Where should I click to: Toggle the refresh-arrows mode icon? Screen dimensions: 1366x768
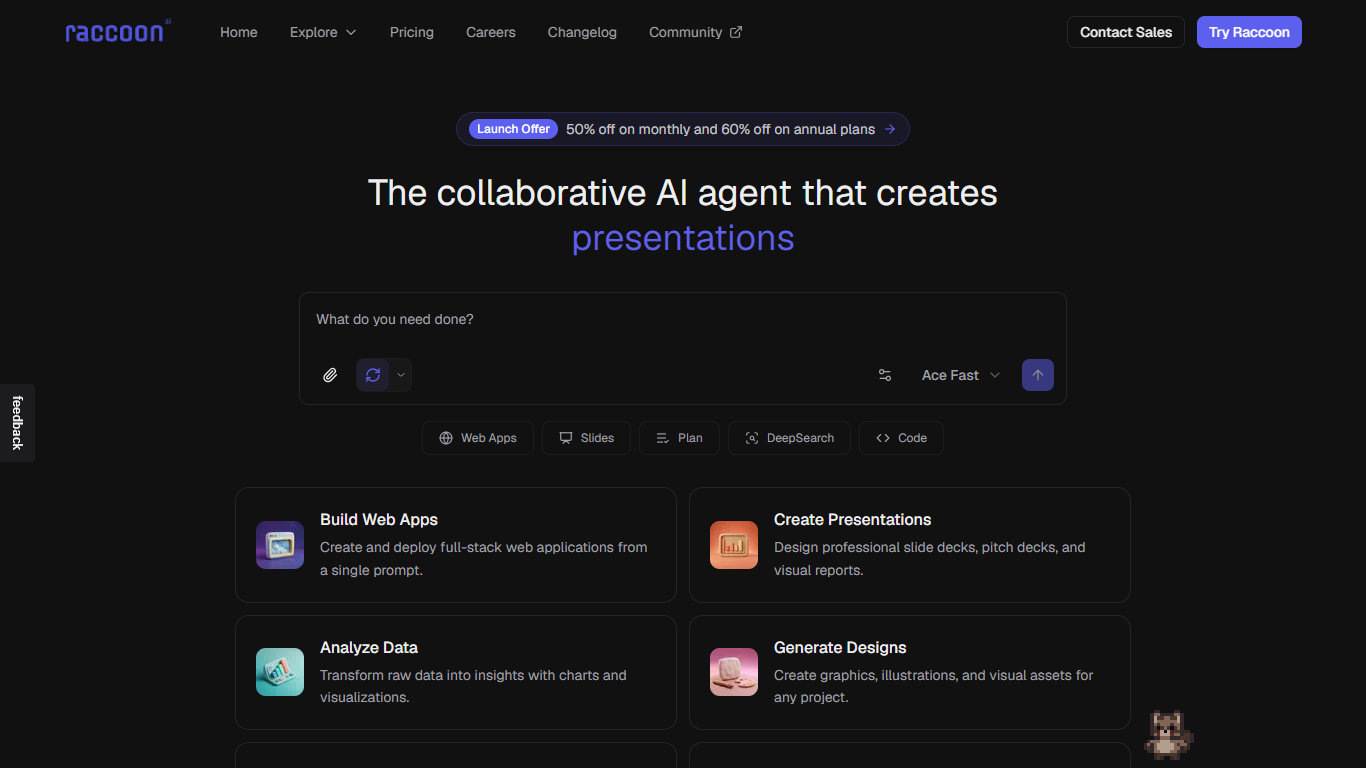[373, 375]
